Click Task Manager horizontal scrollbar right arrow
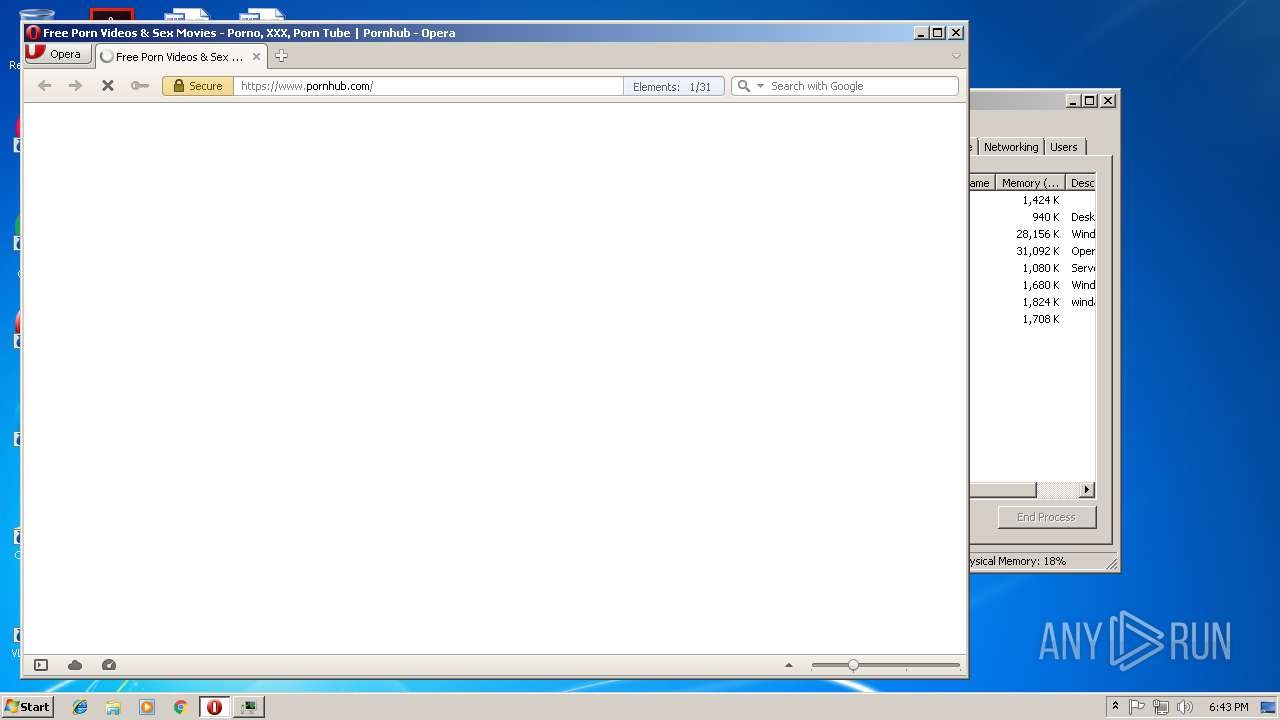Image resolution: width=1280 pixels, height=720 pixels. [1087, 490]
